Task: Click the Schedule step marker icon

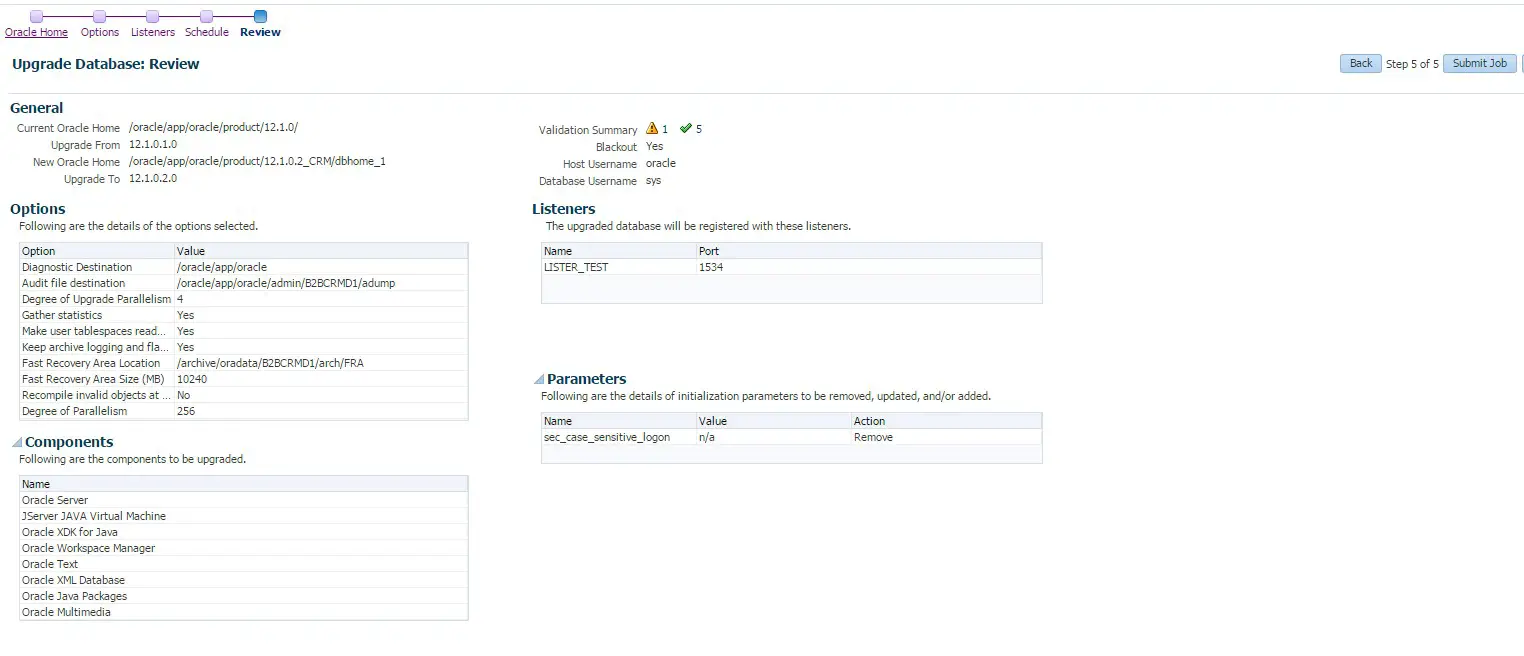Action: point(206,16)
